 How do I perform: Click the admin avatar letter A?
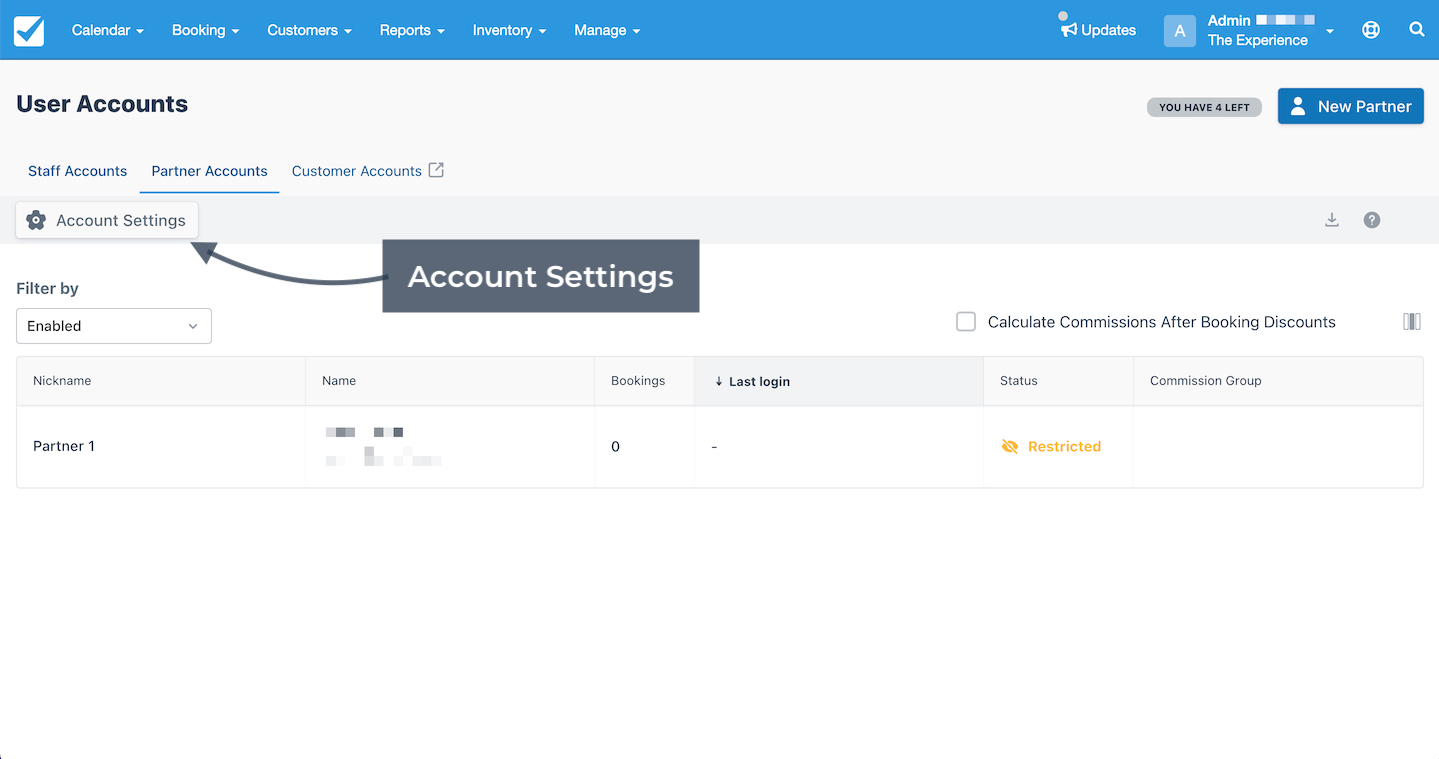coord(1180,31)
